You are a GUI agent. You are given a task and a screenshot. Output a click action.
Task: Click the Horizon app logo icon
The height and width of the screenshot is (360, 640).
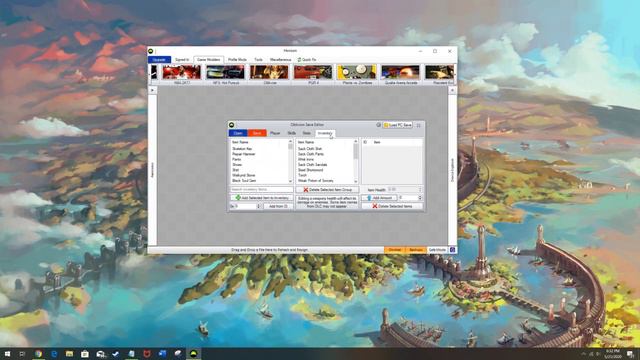click(x=151, y=51)
